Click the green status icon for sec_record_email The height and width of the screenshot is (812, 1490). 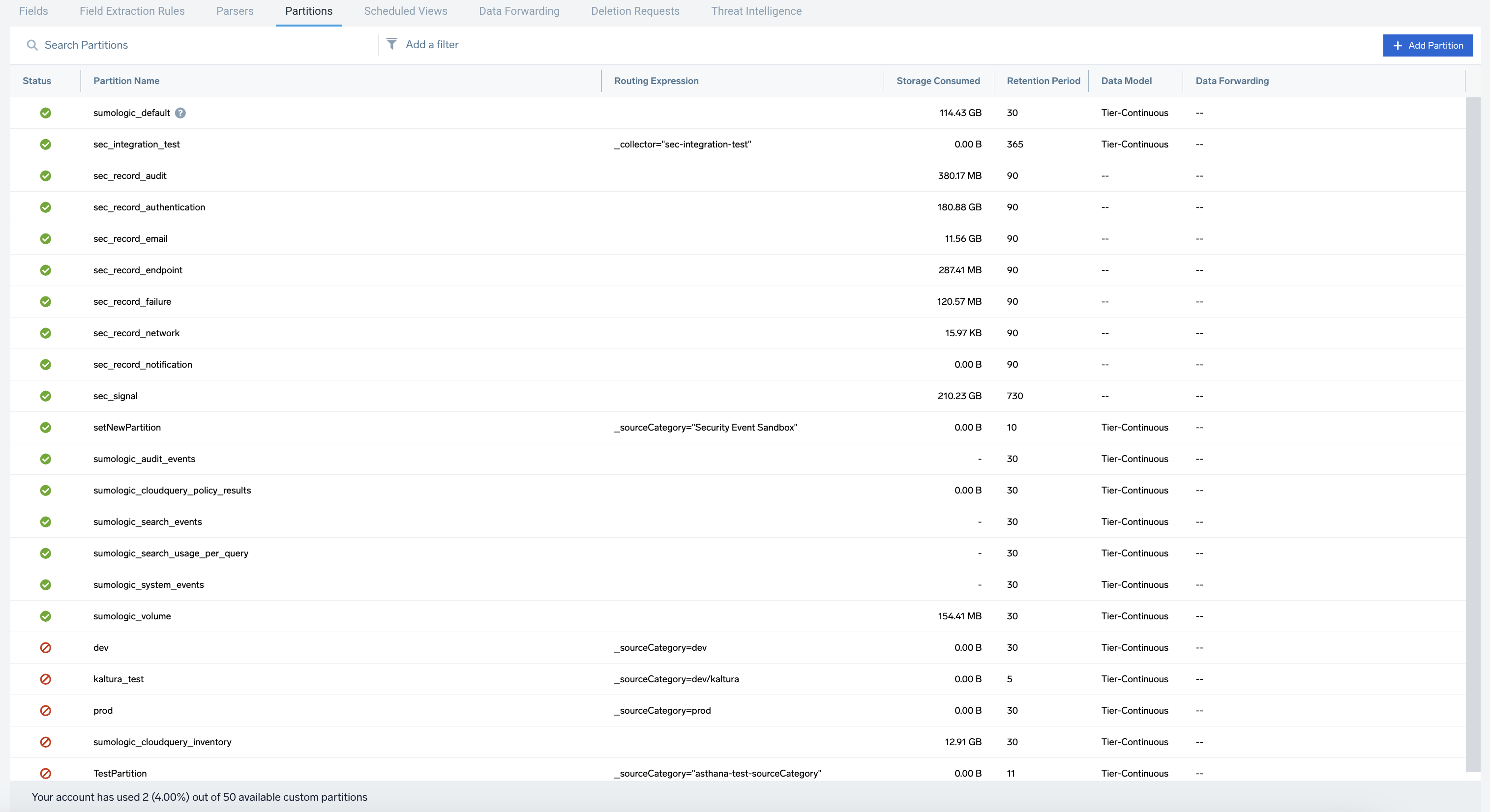[x=46, y=238]
